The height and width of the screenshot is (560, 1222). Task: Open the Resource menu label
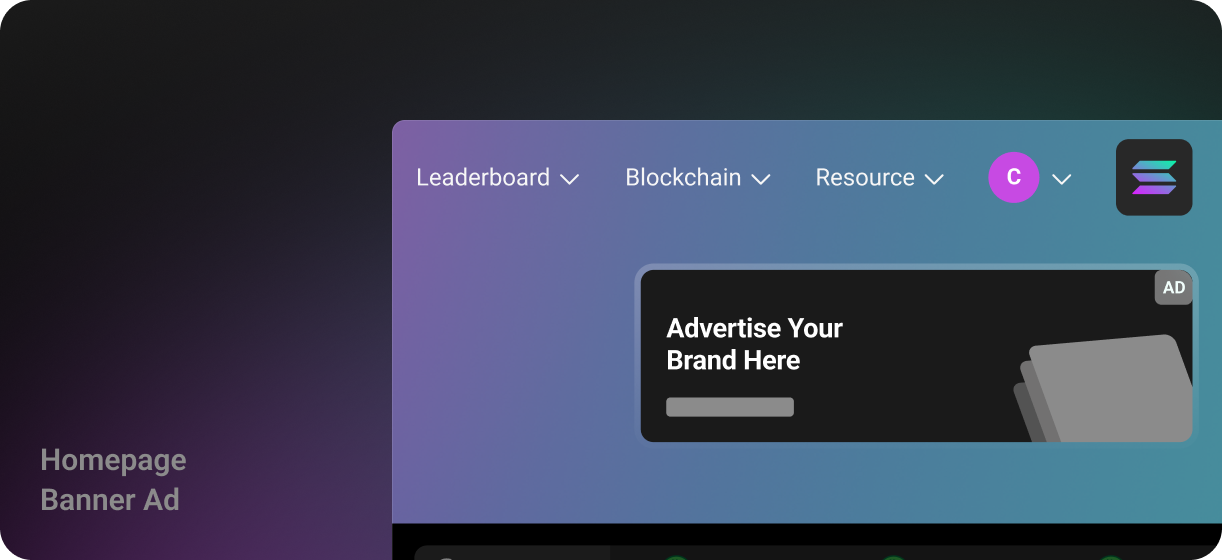coord(865,177)
